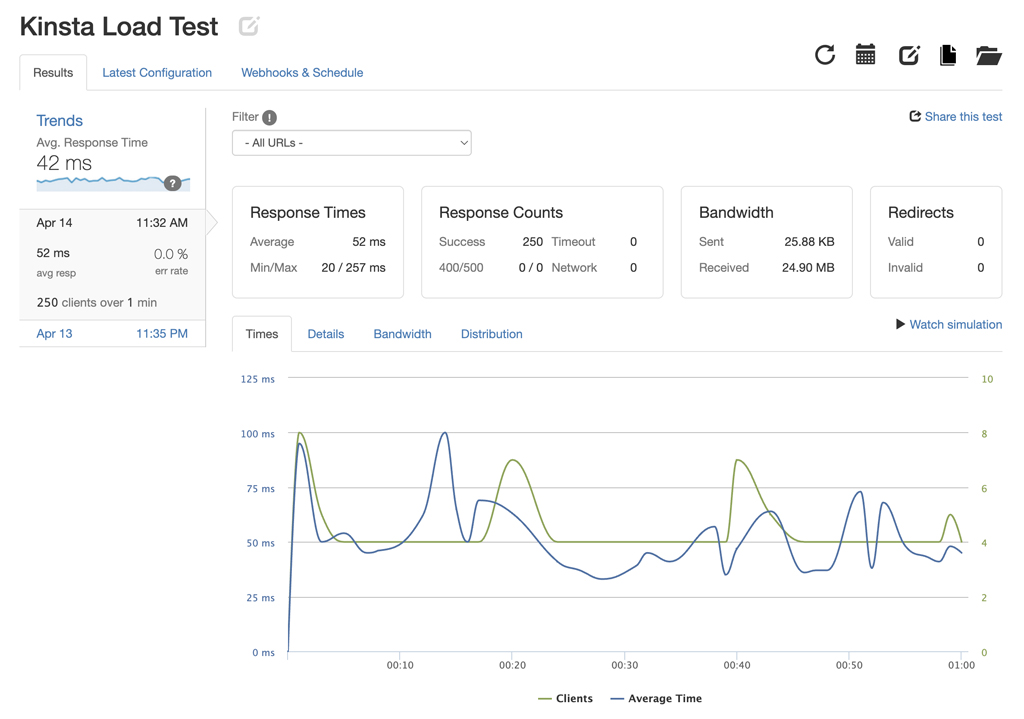
Task: Switch to the Bandwidth chart tab
Action: pos(402,334)
